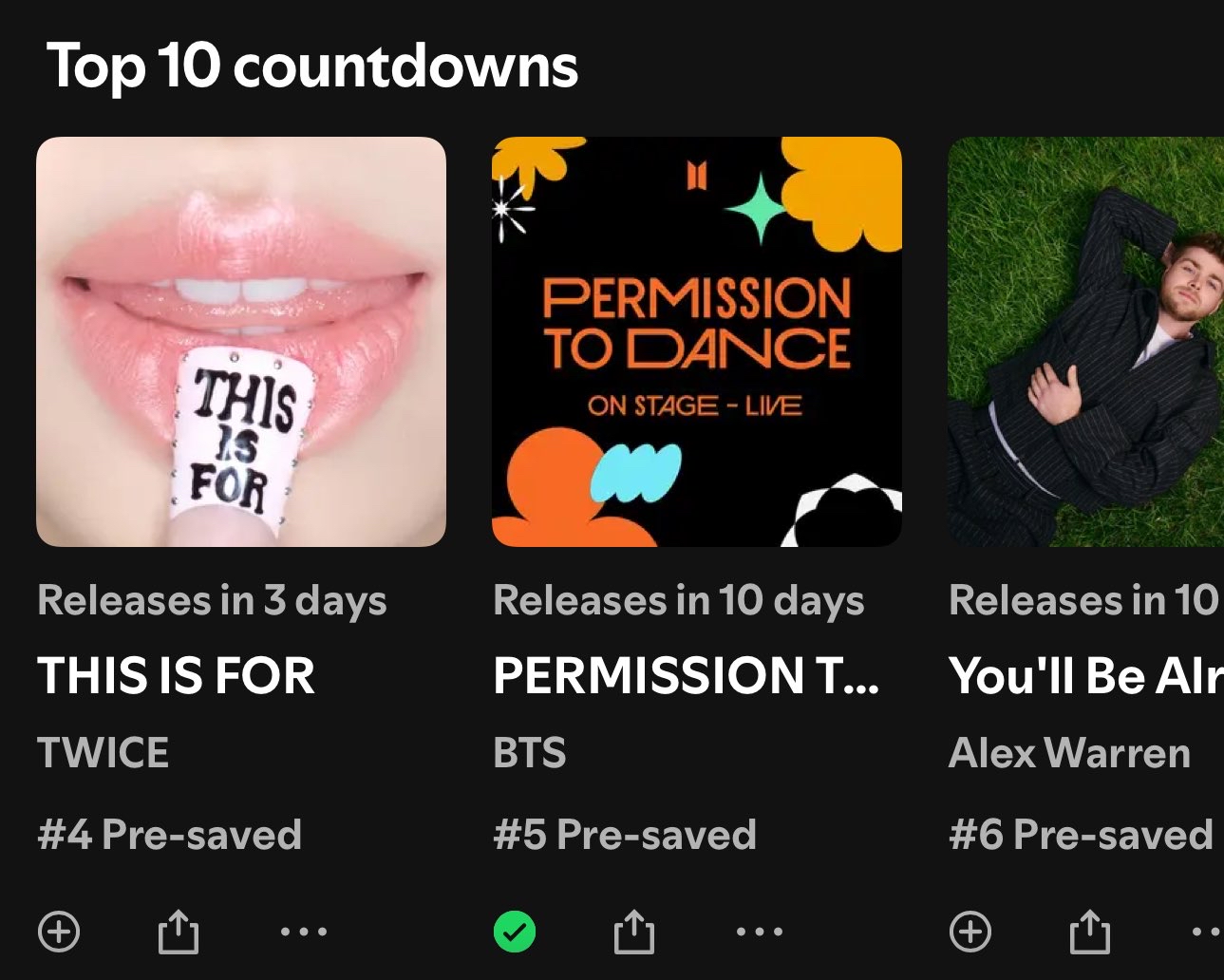Open the You'll Be Alright title

click(1086, 676)
